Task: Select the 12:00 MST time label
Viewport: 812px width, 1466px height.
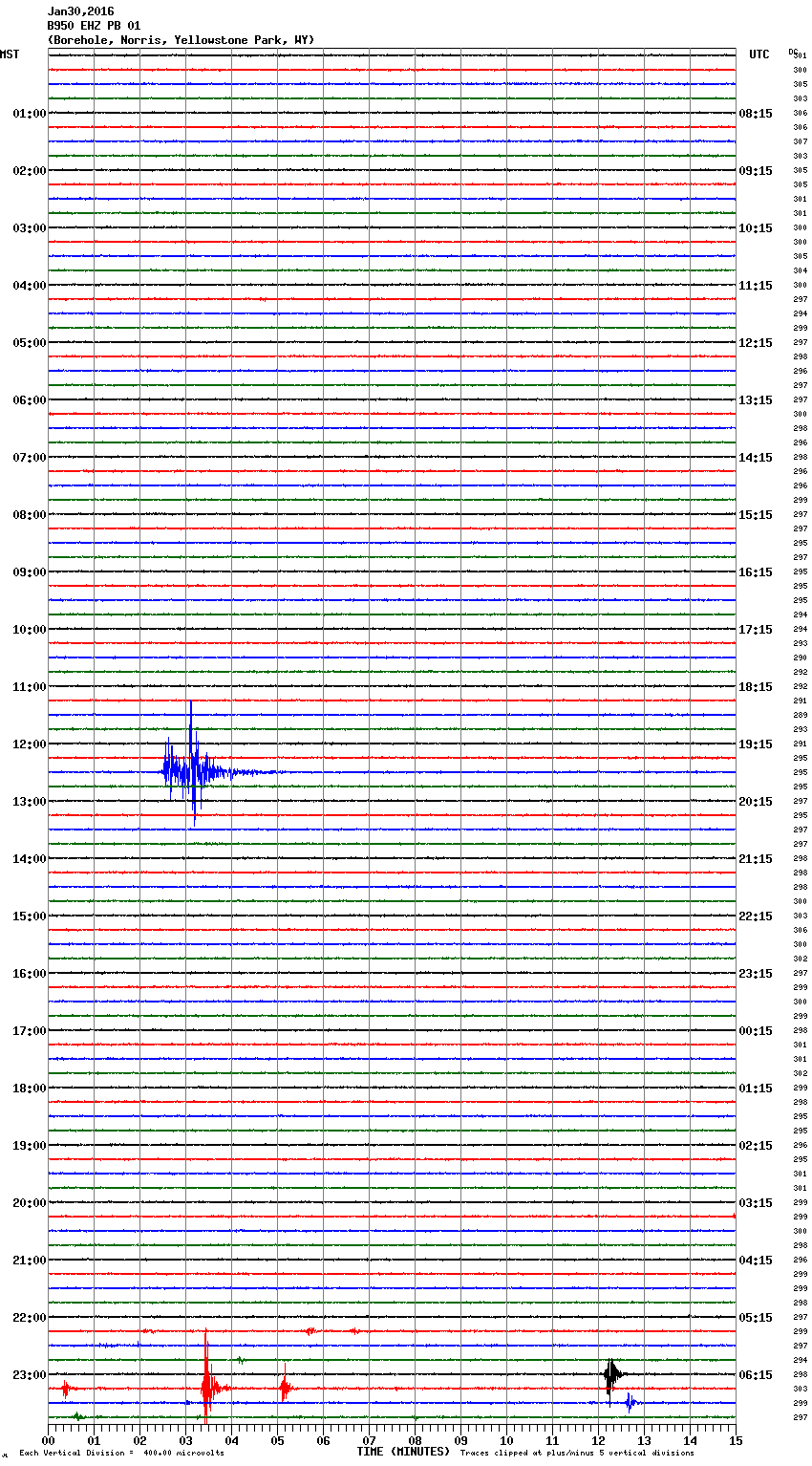Action: point(29,744)
